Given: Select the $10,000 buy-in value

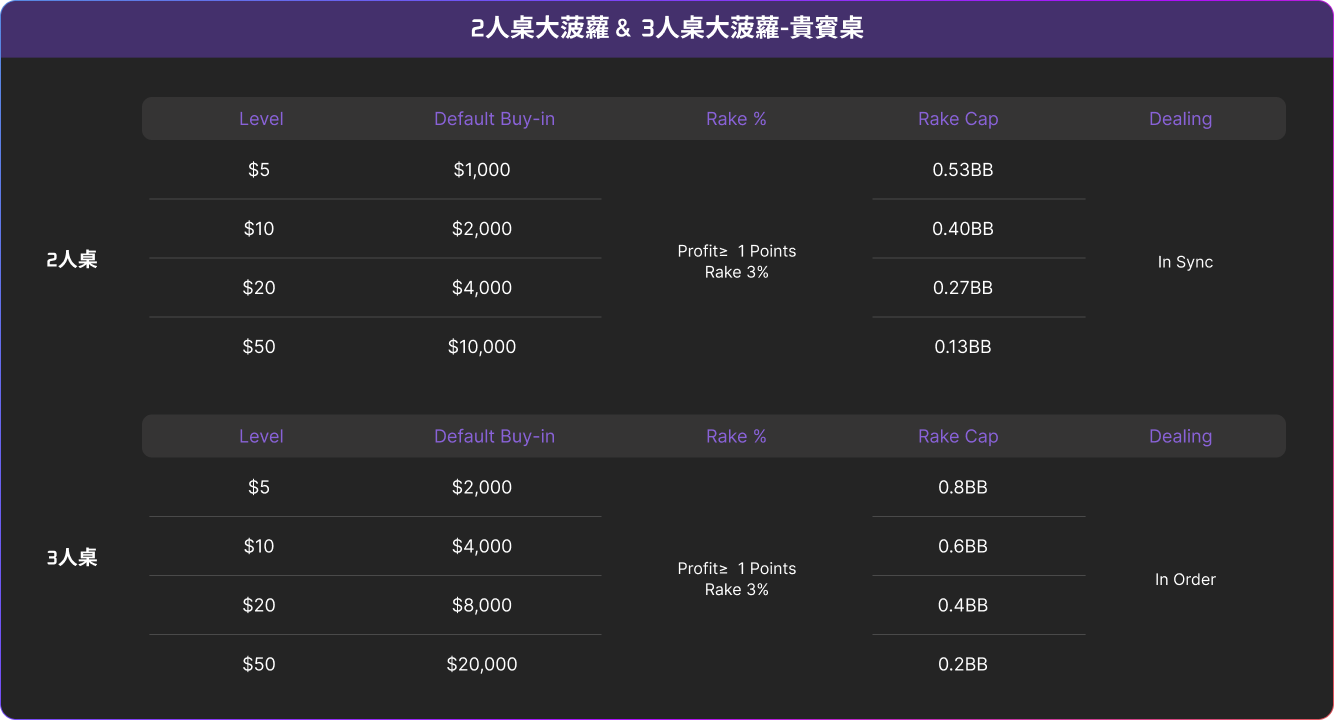Looking at the screenshot, I should click(x=482, y=347).
